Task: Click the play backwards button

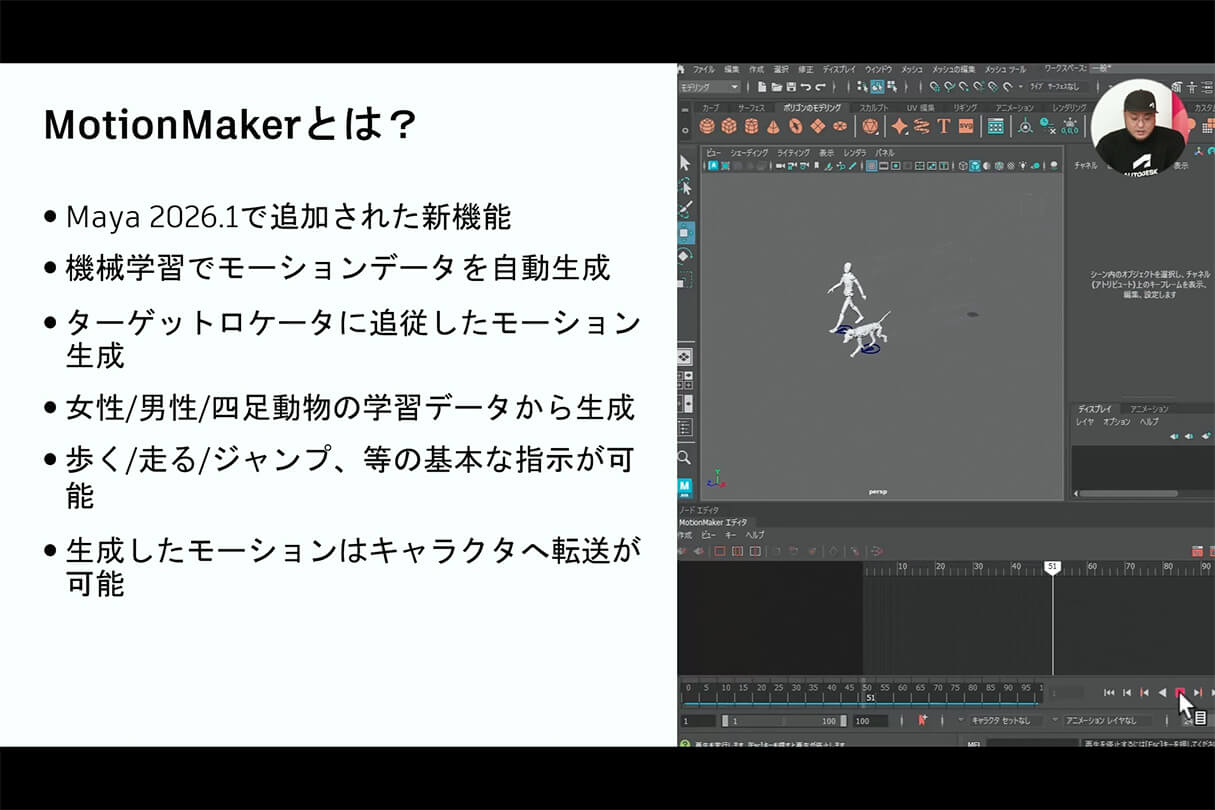Action: pyautogui.click(x=1162, y=692)
